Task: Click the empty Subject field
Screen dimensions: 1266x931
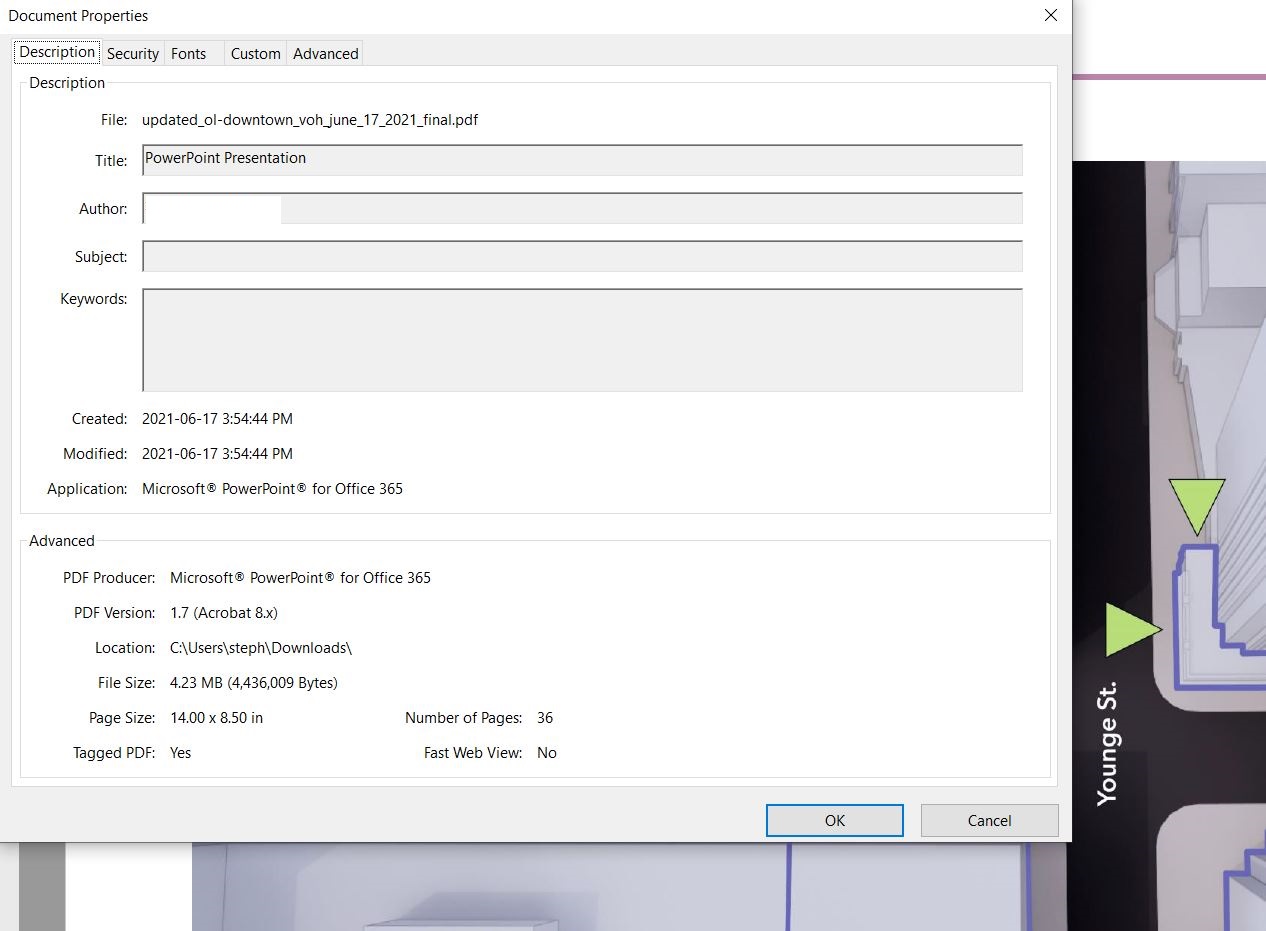Action: coord(582,257)
